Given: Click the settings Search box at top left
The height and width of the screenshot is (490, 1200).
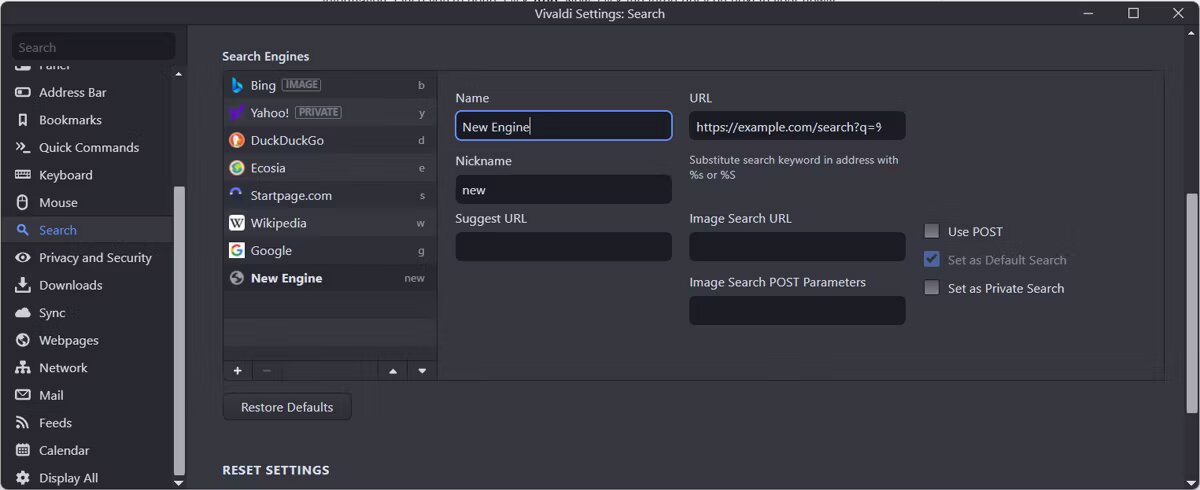Looking at the screenshot, I should pos(93,47).
